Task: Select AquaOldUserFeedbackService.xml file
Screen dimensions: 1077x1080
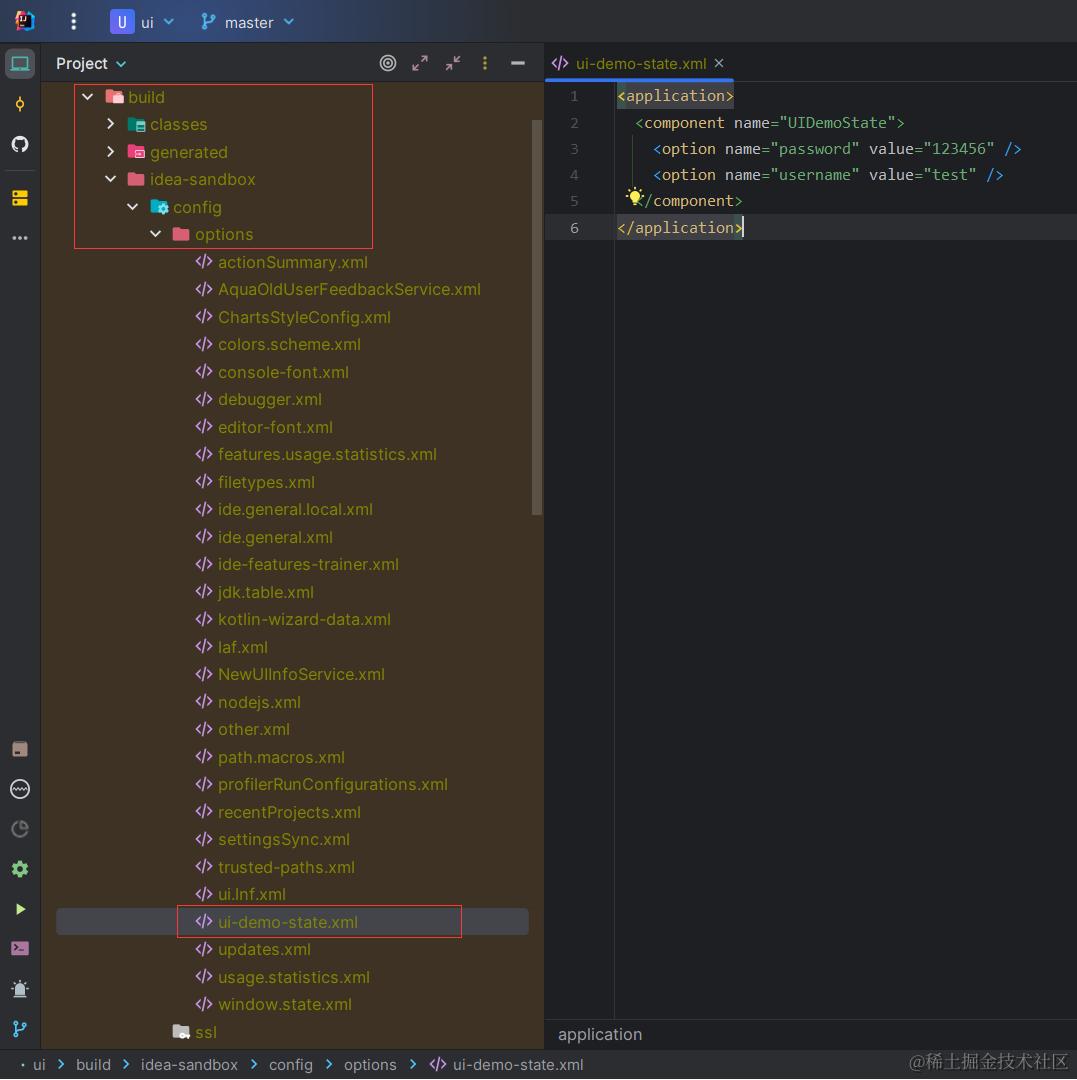Action: [x=349, y=289]
